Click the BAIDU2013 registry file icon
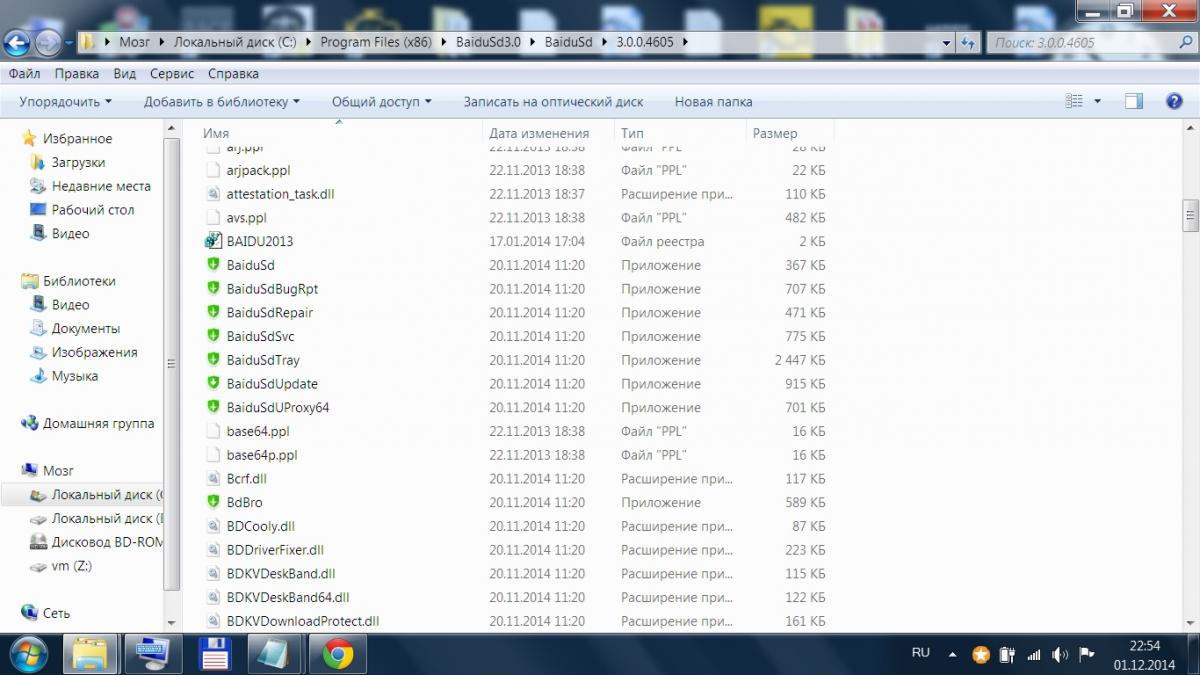 pos(212,241)
